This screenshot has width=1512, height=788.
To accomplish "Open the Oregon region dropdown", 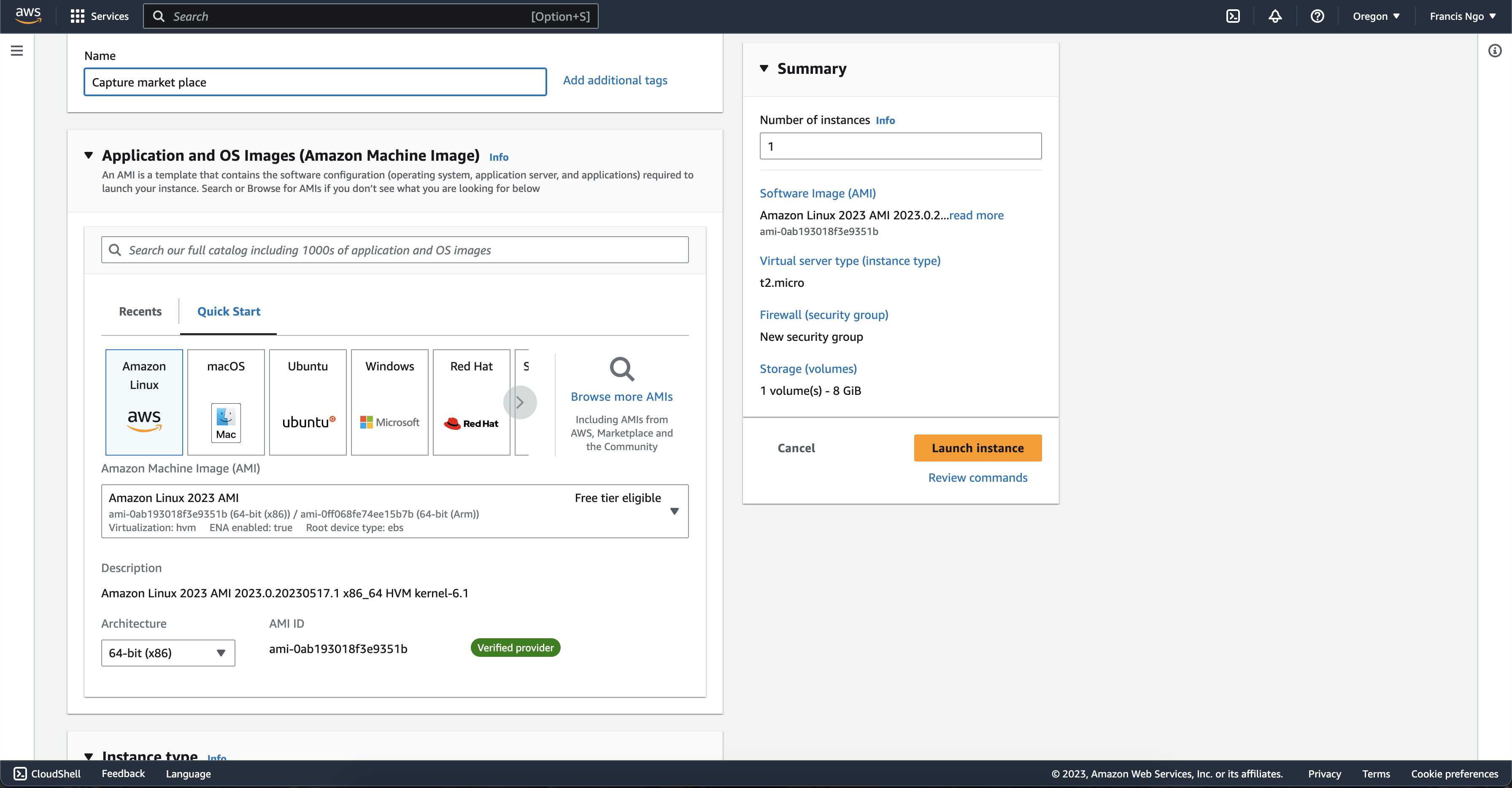I will (x=1376, y=16).
